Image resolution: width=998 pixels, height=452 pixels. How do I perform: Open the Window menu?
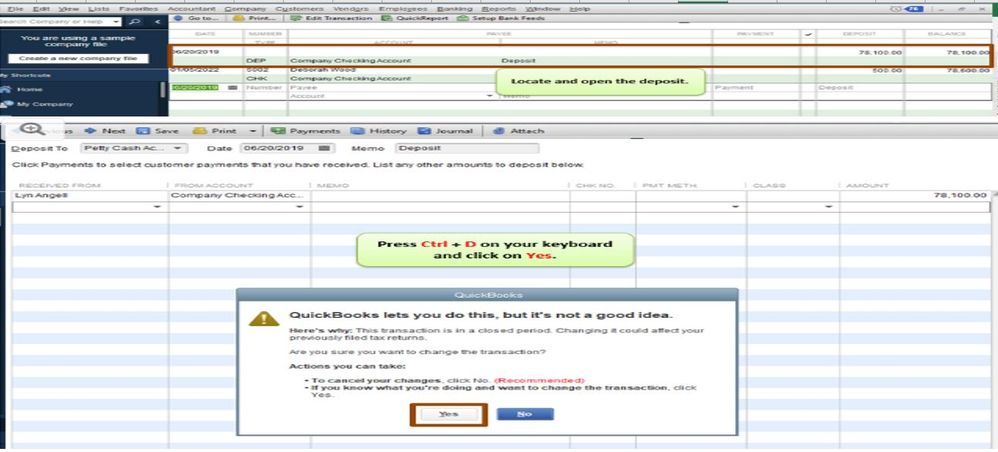543,9
